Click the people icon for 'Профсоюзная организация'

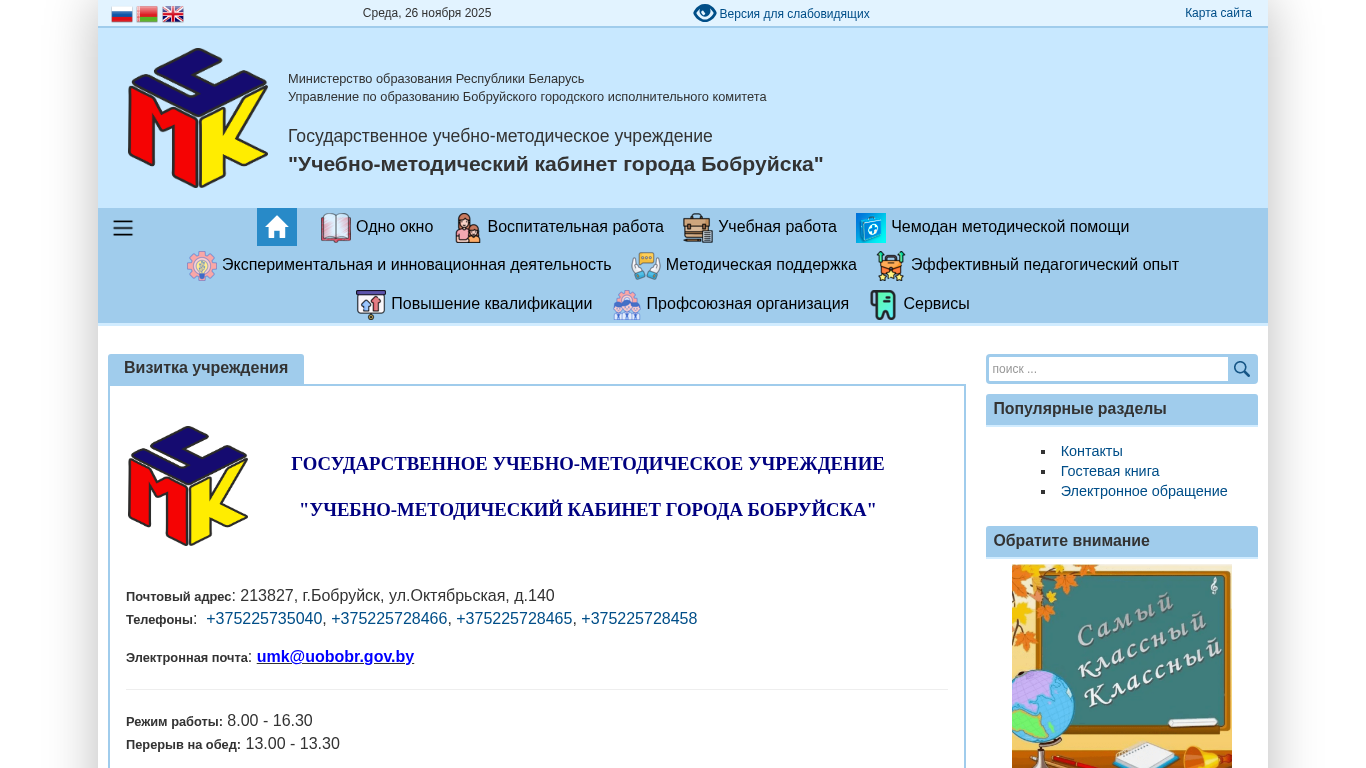[627, 304]
